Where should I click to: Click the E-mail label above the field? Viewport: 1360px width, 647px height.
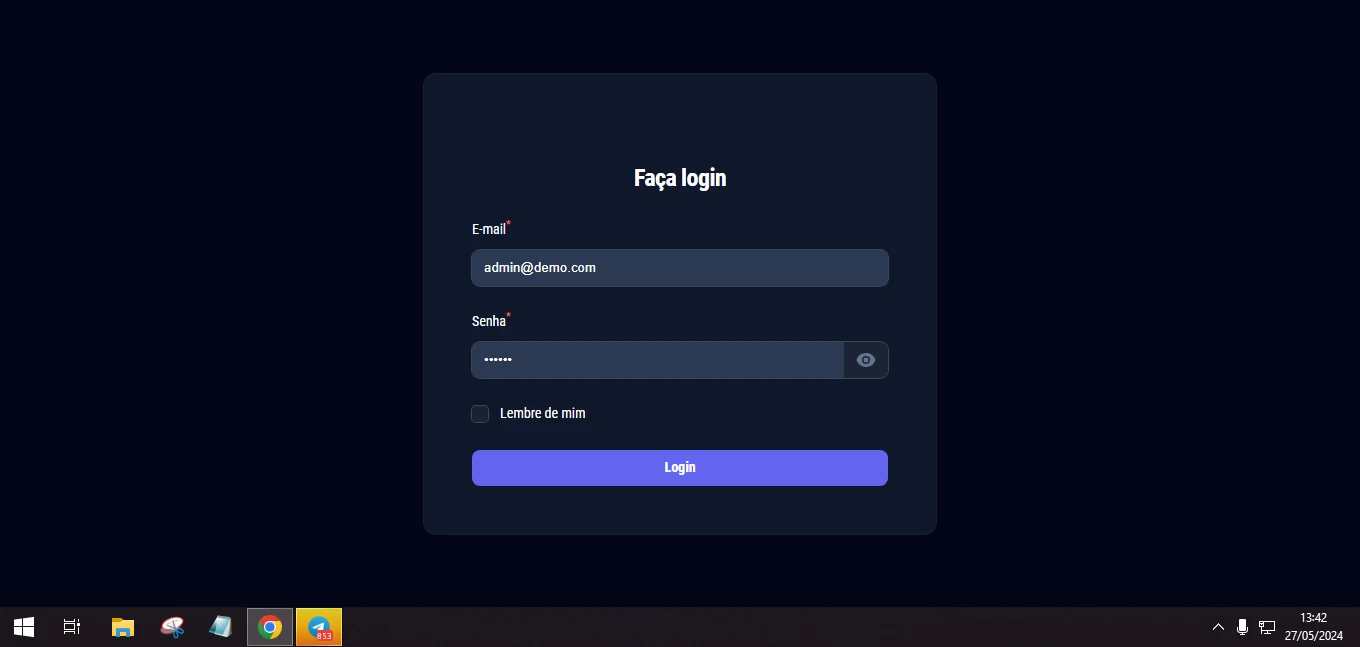point(489,230)
